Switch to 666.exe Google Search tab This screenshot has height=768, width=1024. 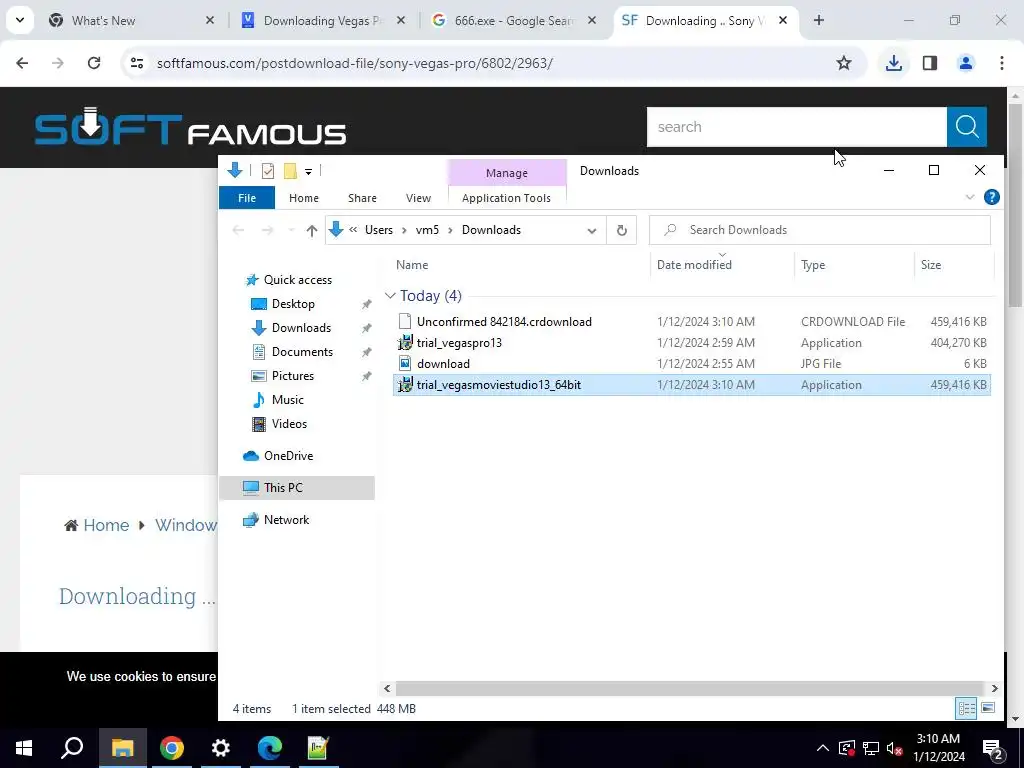(x=515, y=21)
